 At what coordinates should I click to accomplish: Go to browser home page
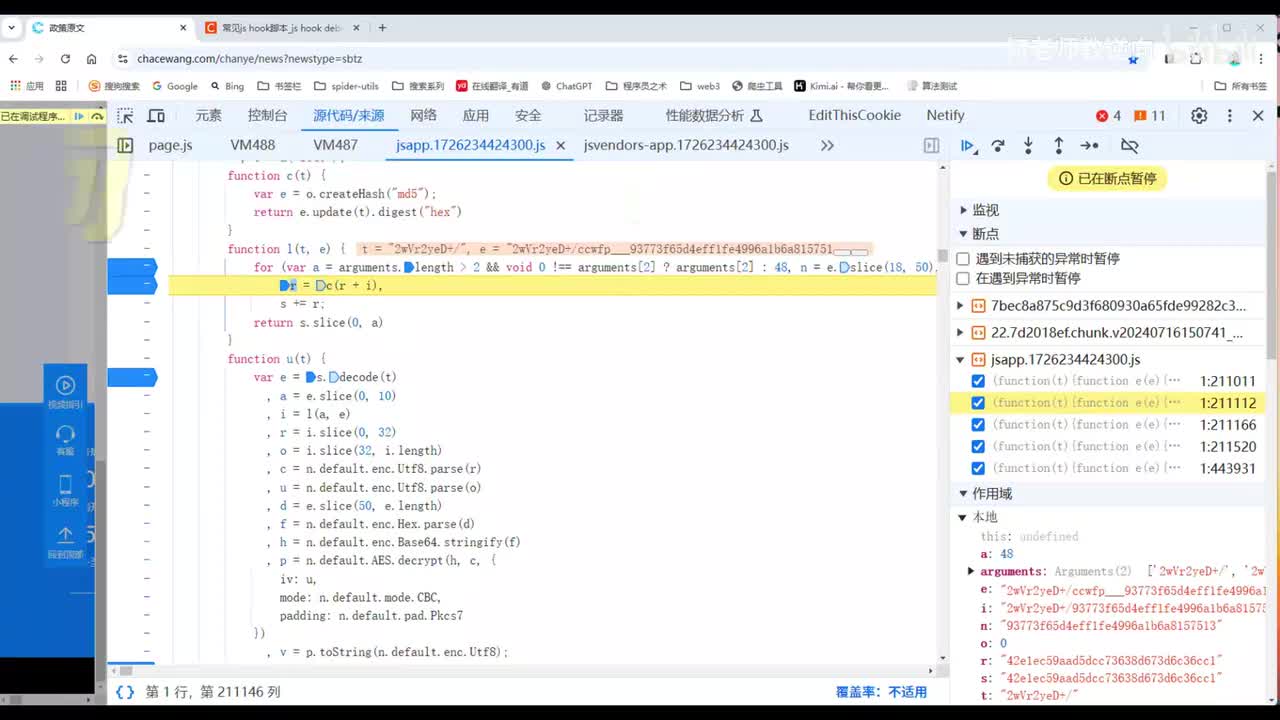pyautogui.click(x=92, y=59)
